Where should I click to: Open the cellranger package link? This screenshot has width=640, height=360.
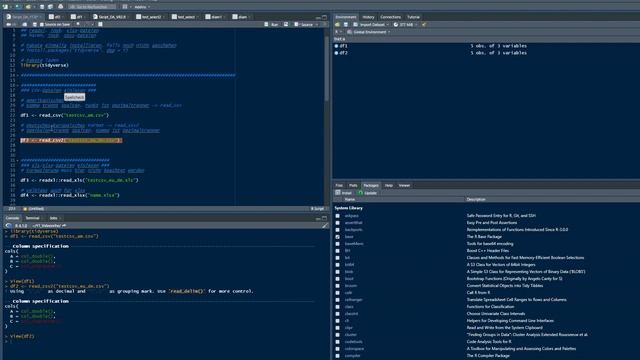353,300
